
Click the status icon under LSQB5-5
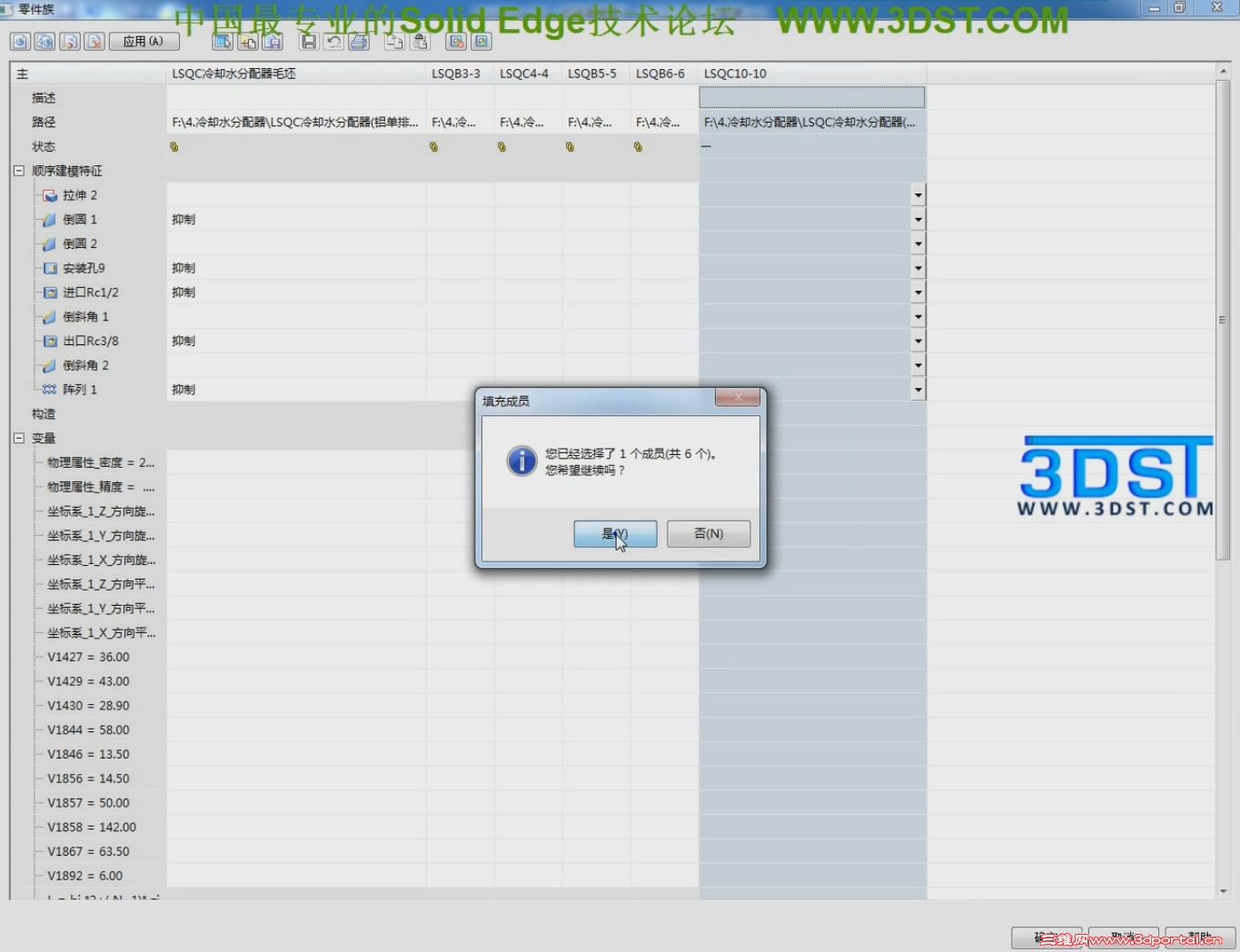[570, 146]
